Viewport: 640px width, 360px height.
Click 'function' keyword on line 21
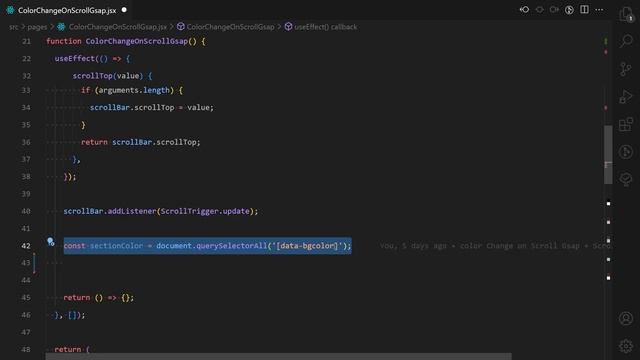64,41
